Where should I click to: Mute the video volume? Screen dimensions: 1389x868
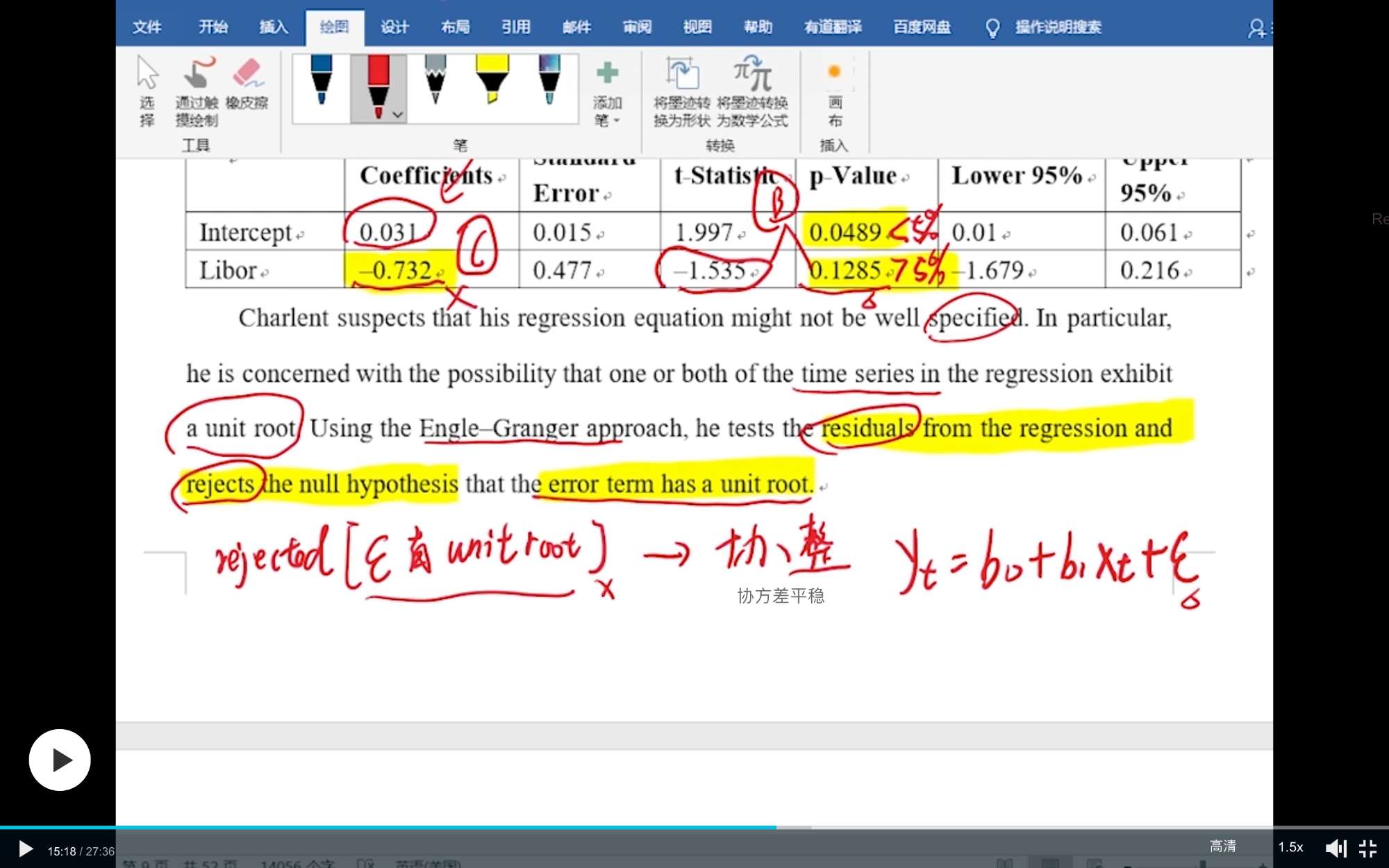pyautogui.click(x=1335, y=848)
